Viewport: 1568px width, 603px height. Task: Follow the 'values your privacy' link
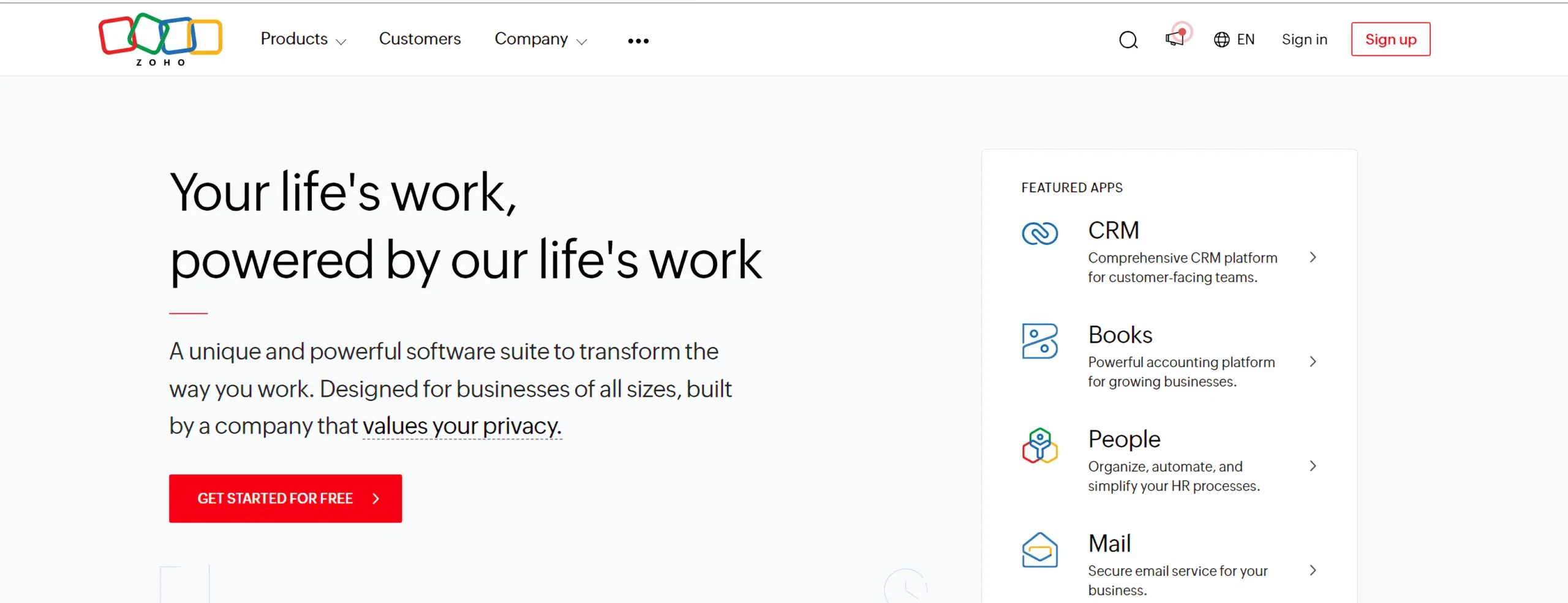pyautogui.click(x=462, y=426)
